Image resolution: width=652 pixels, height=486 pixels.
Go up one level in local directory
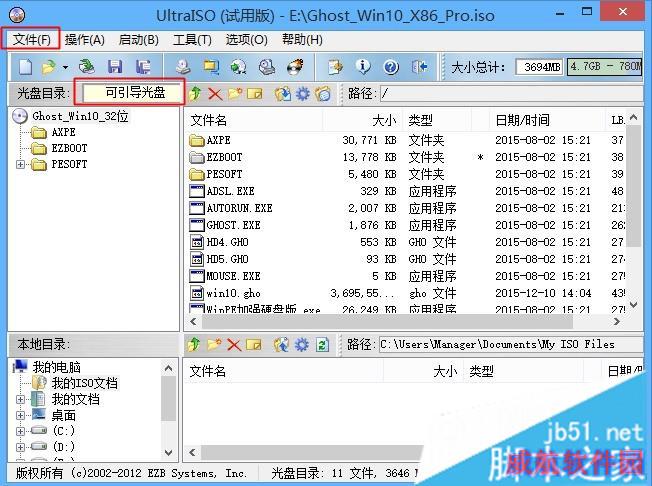tap(193, 345)
